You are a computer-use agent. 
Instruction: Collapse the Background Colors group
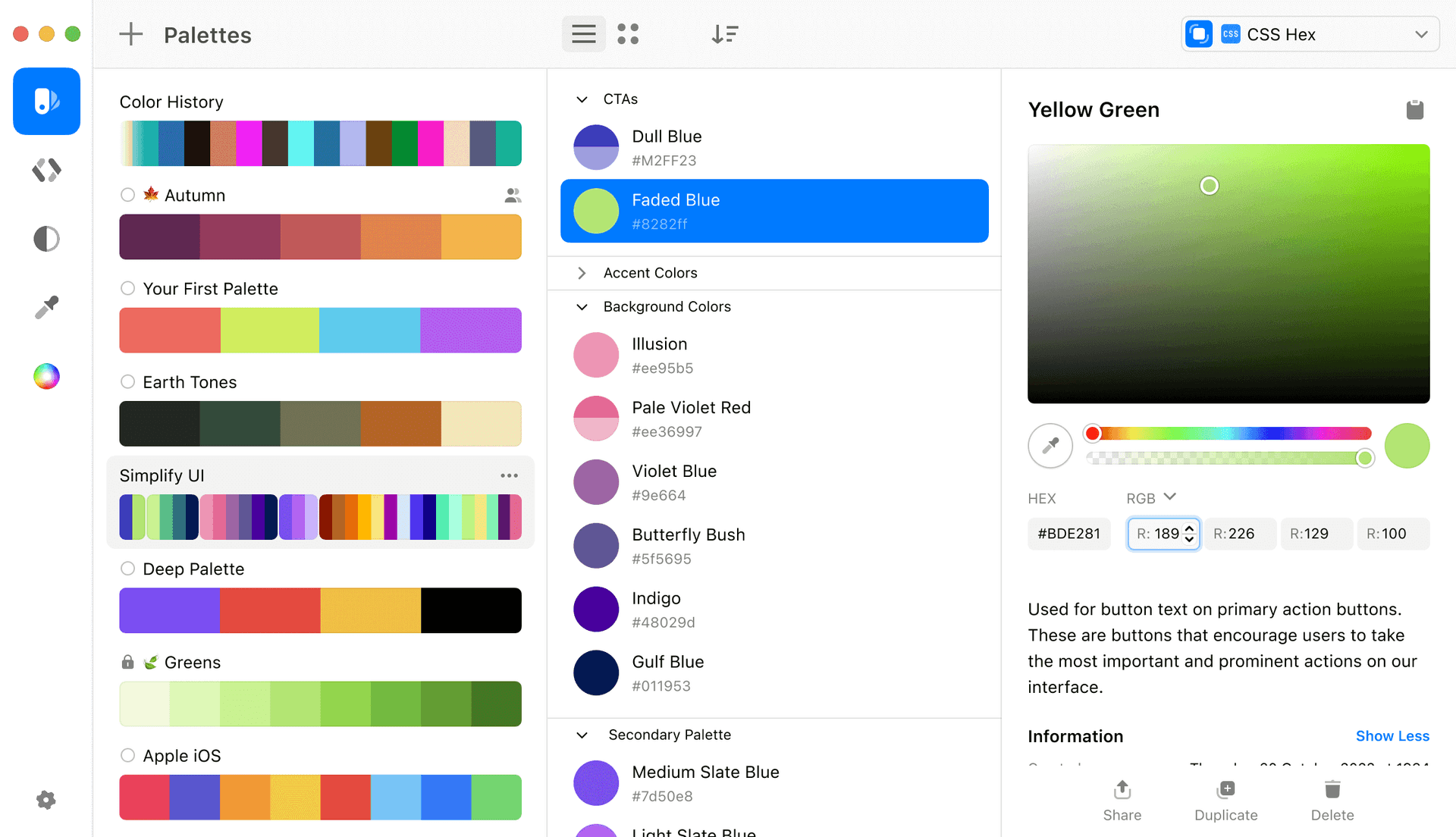(x=582, y=307)
